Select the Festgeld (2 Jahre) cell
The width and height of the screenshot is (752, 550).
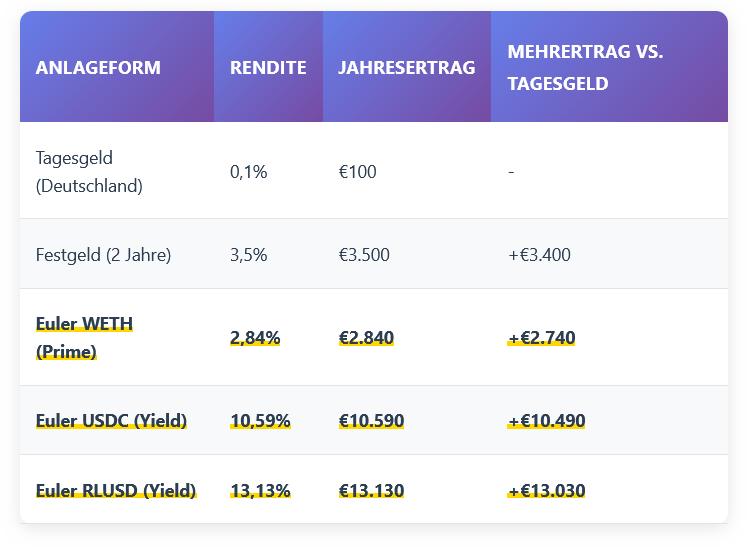(103, 255)
